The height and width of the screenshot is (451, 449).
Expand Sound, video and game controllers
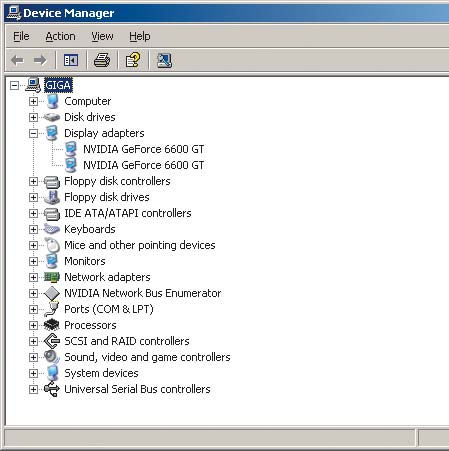33,358
